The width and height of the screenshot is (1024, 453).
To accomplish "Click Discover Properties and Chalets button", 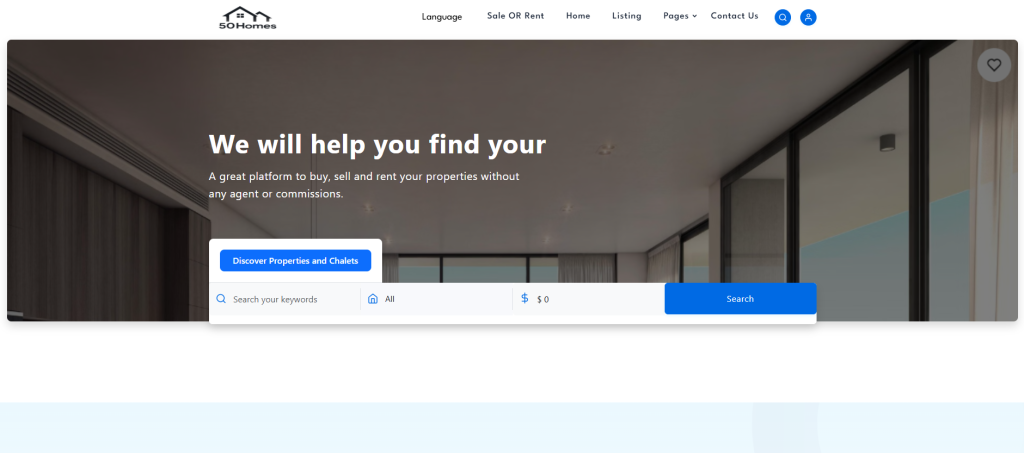I will click(x=295, y=261).
